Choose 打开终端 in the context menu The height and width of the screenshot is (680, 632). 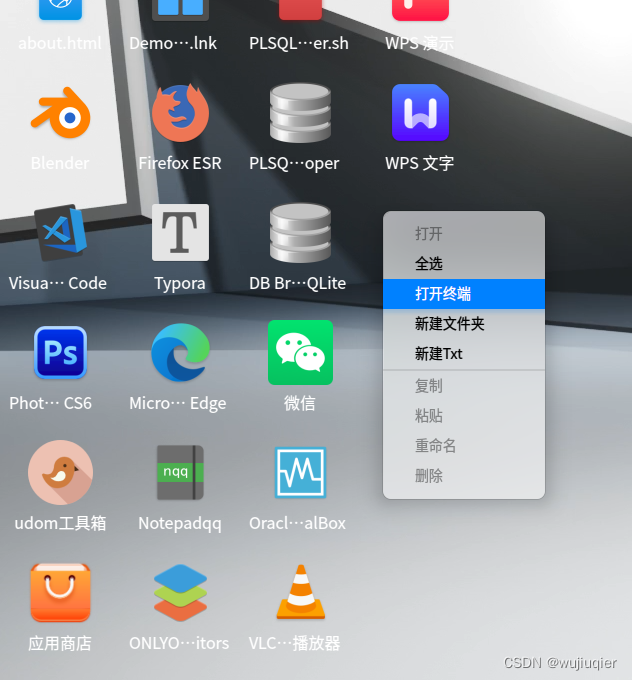pos(464,294)
